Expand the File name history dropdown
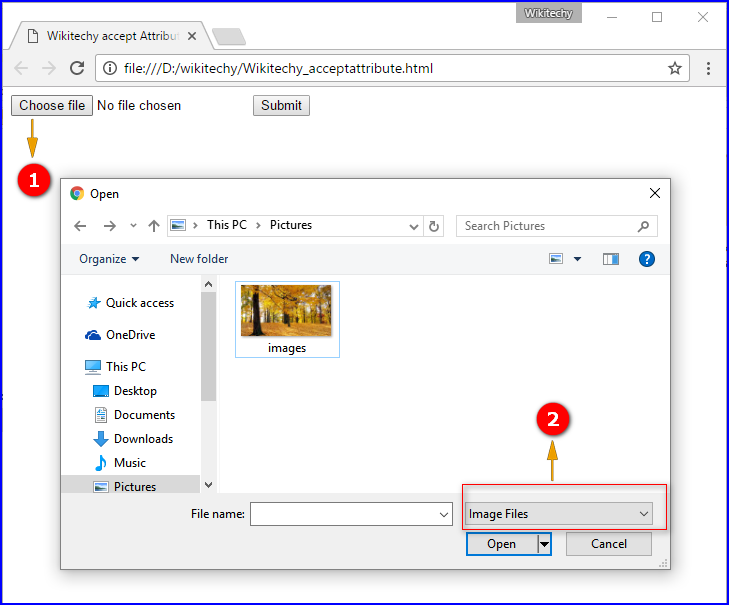729x605 pixels. pos(445,514)
